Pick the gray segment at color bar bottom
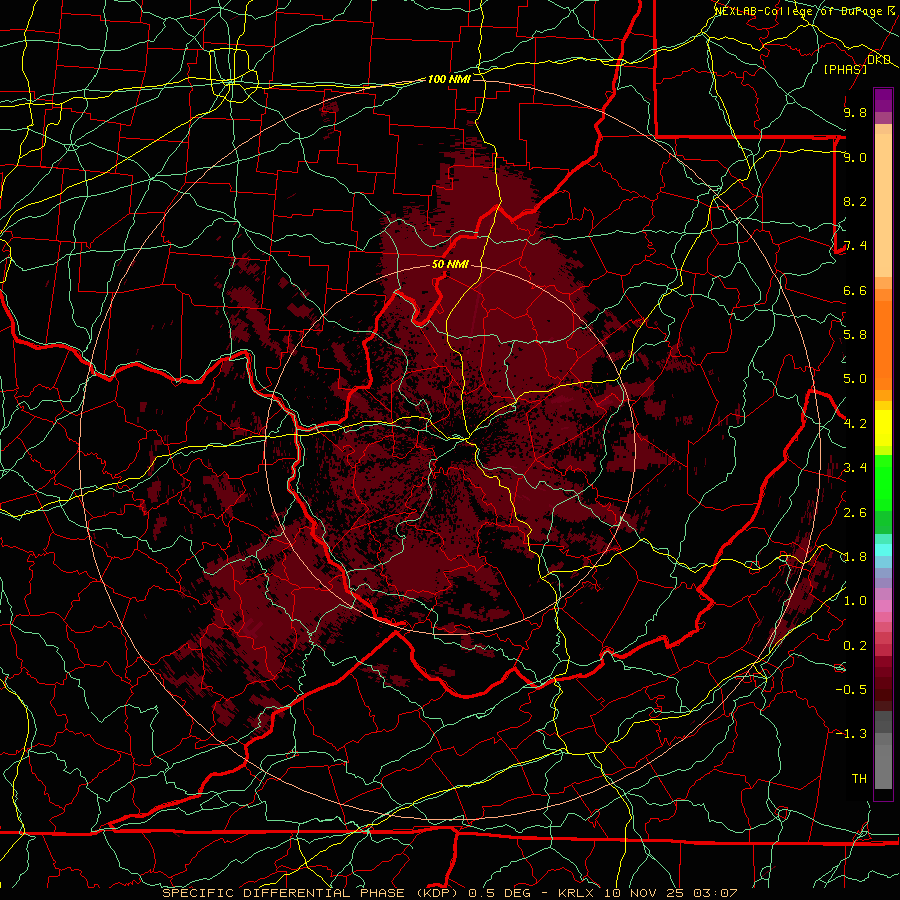Viewport: 900px width, 900px height. click(883, 766)
